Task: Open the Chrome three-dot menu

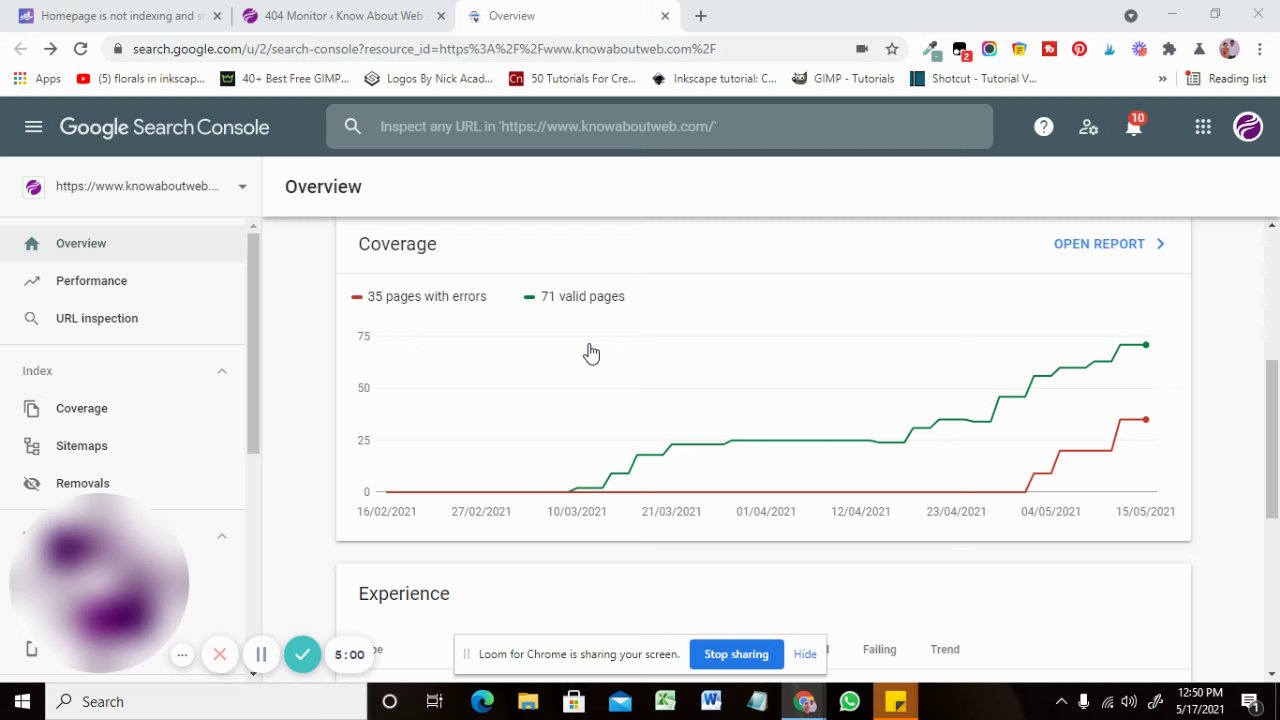Action: pyautogui.click(x=1259, y=48)
